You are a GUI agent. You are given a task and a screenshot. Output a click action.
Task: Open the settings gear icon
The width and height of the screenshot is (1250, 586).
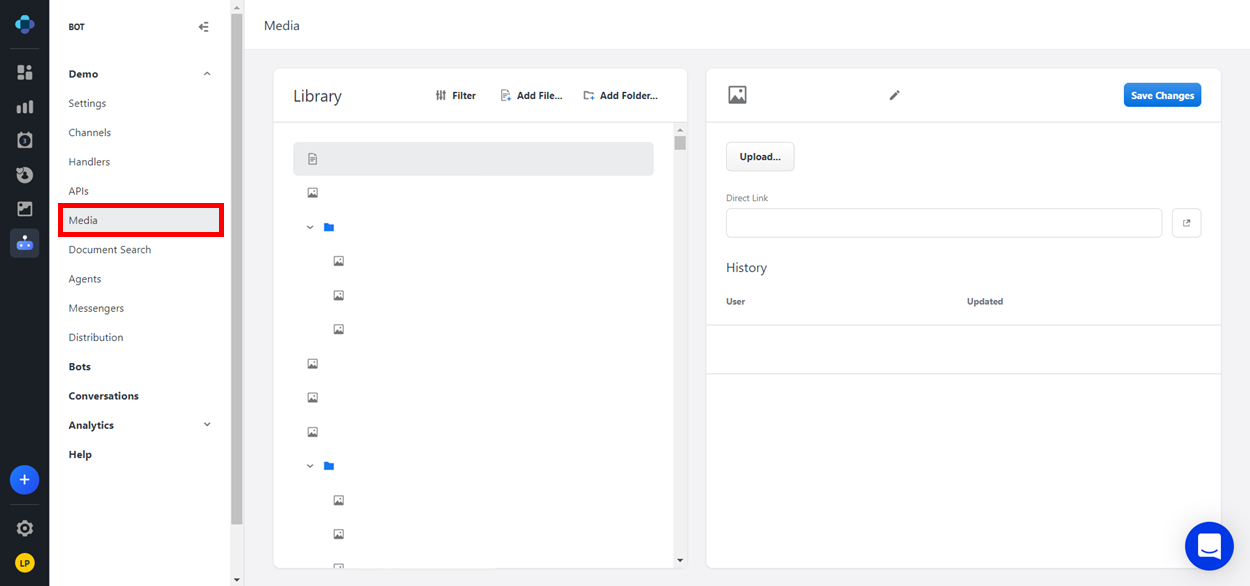[x=25, y=528]
